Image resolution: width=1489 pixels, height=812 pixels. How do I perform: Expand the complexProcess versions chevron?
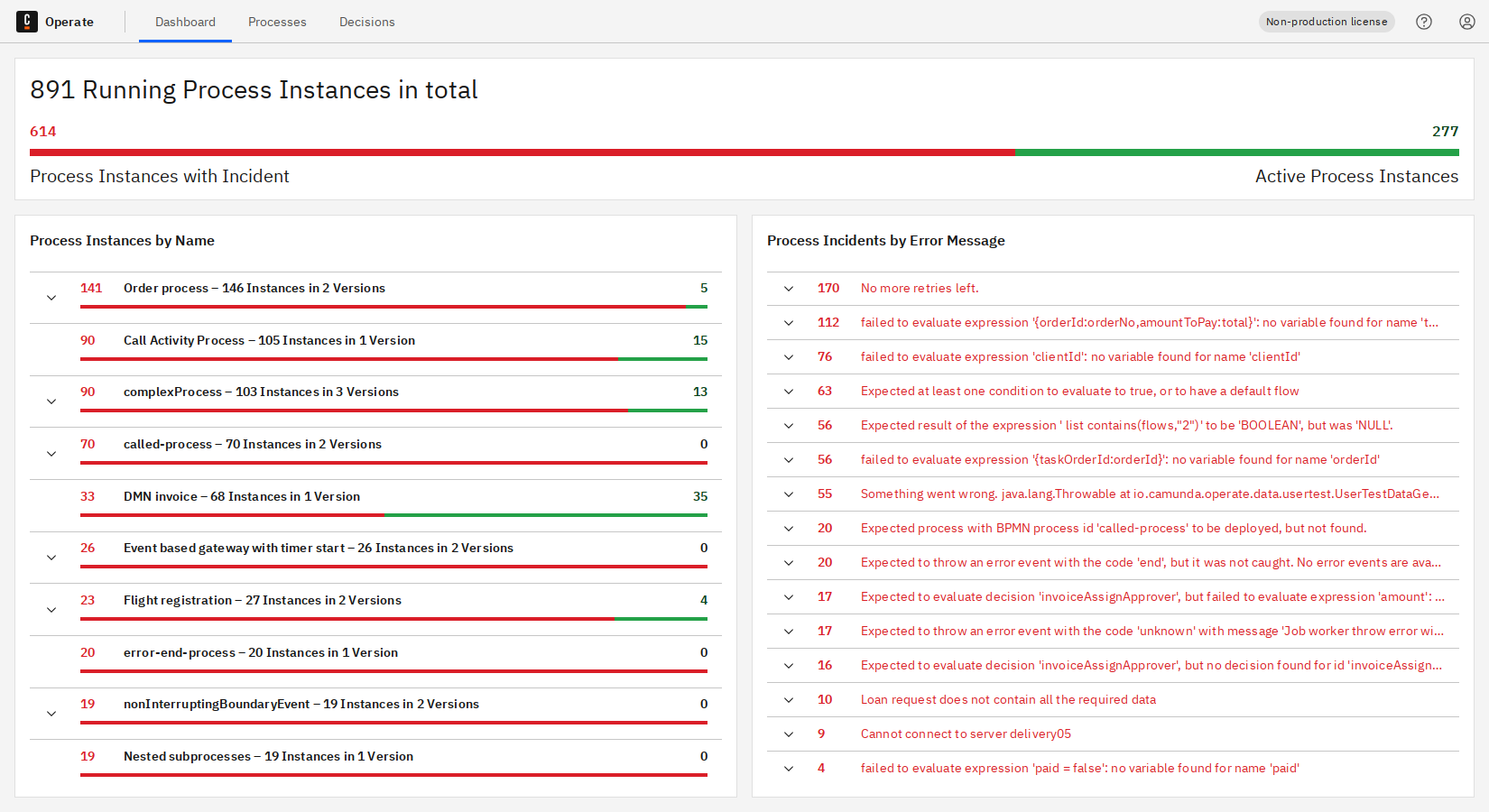[x=51, y=401]
